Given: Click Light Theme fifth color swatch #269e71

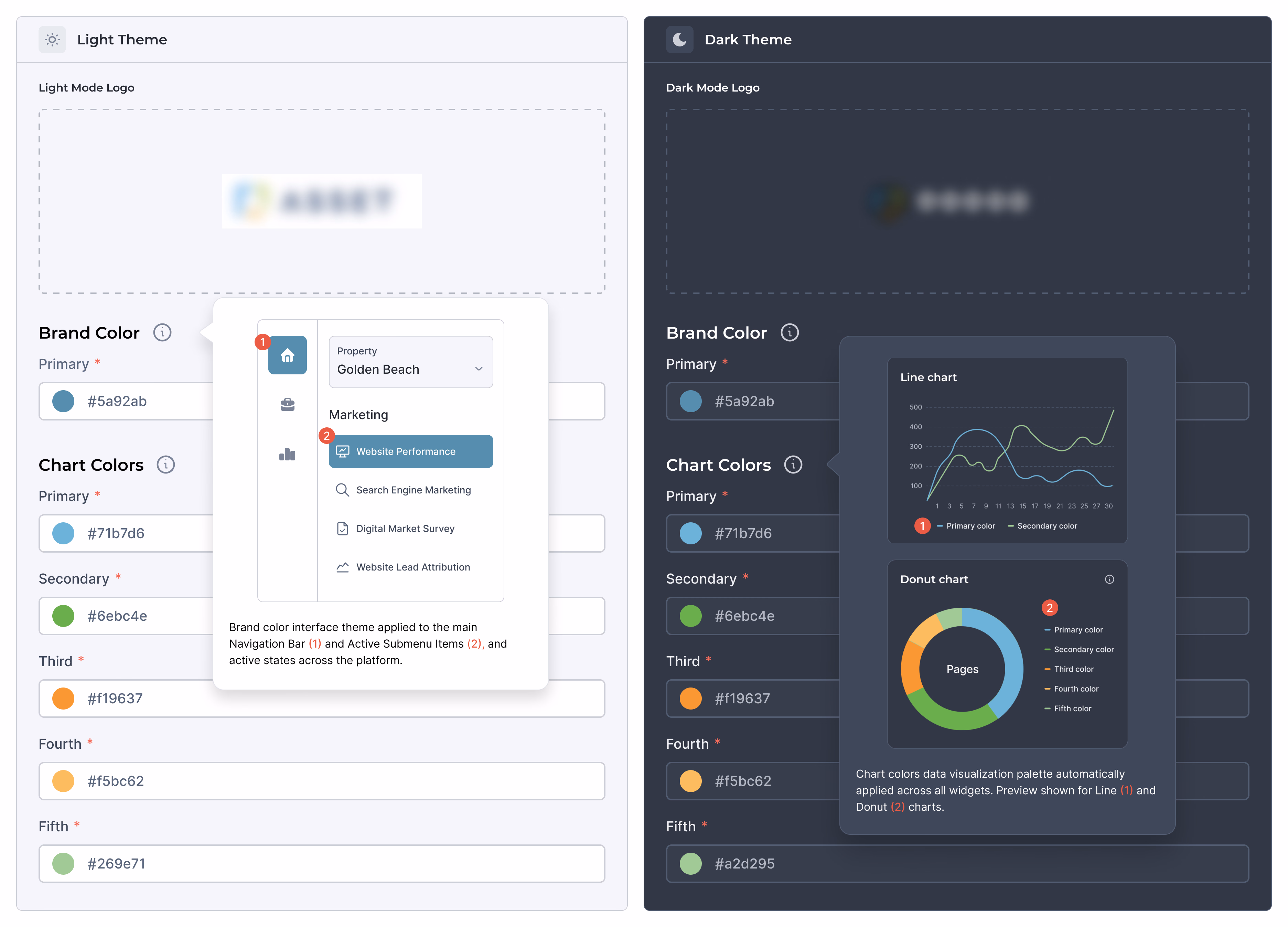Looking at the screenshot, I should [63, 863].
